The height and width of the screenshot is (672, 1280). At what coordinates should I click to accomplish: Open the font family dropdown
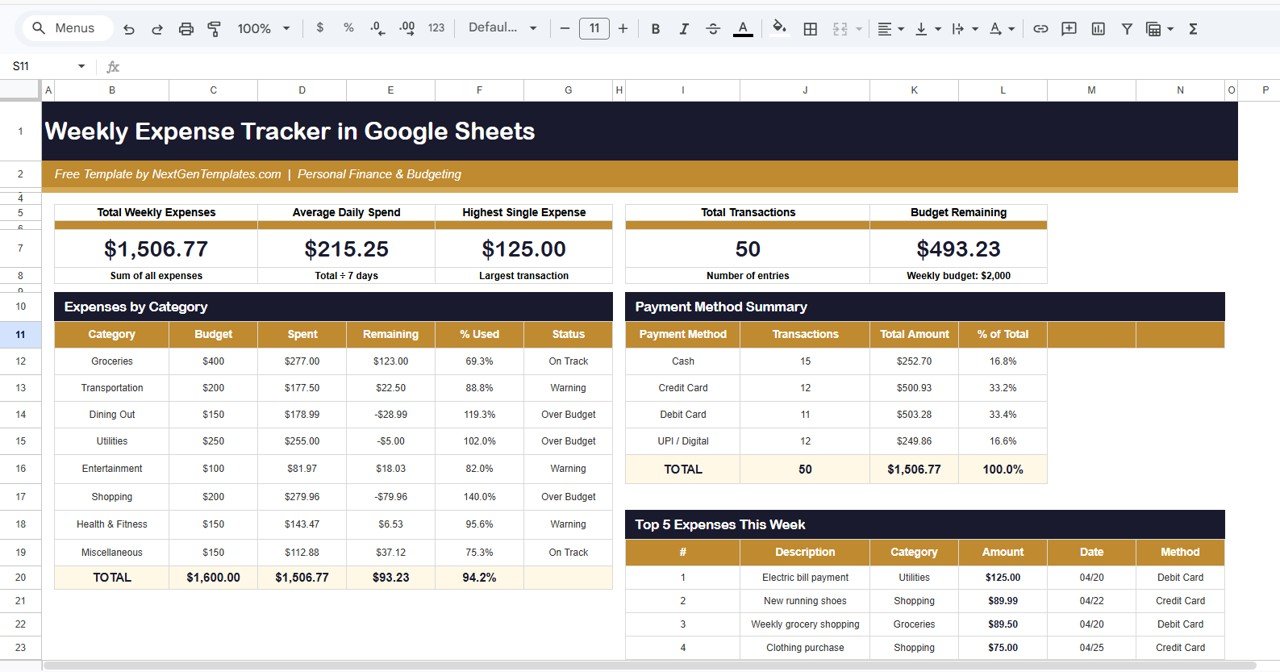pyautogui.click(x=502, y=28)
